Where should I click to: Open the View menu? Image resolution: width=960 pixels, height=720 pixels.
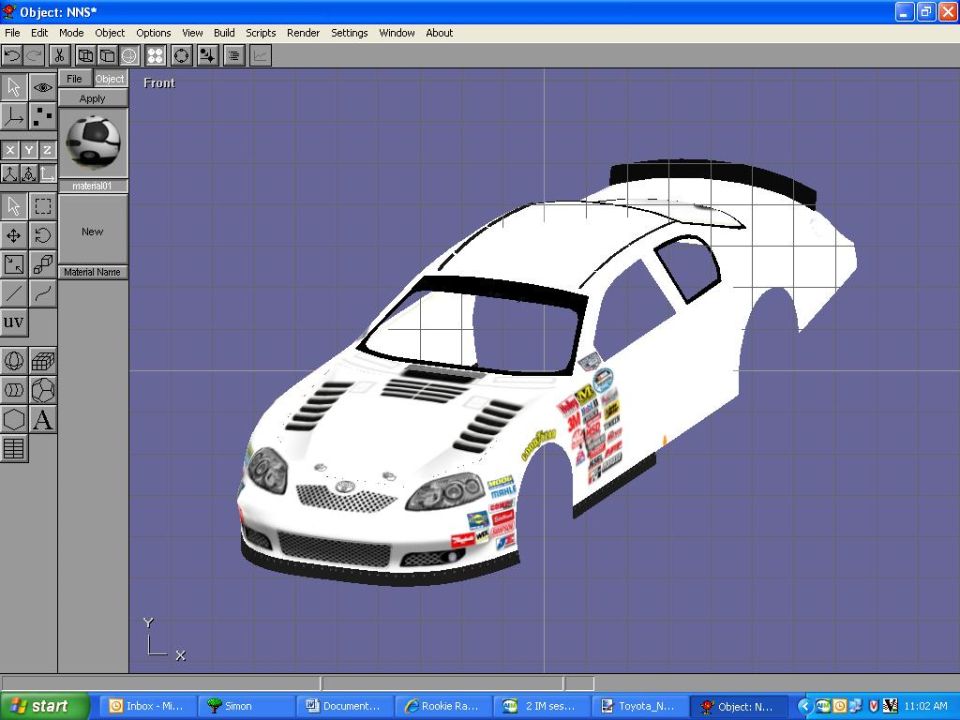coord(192,33)
